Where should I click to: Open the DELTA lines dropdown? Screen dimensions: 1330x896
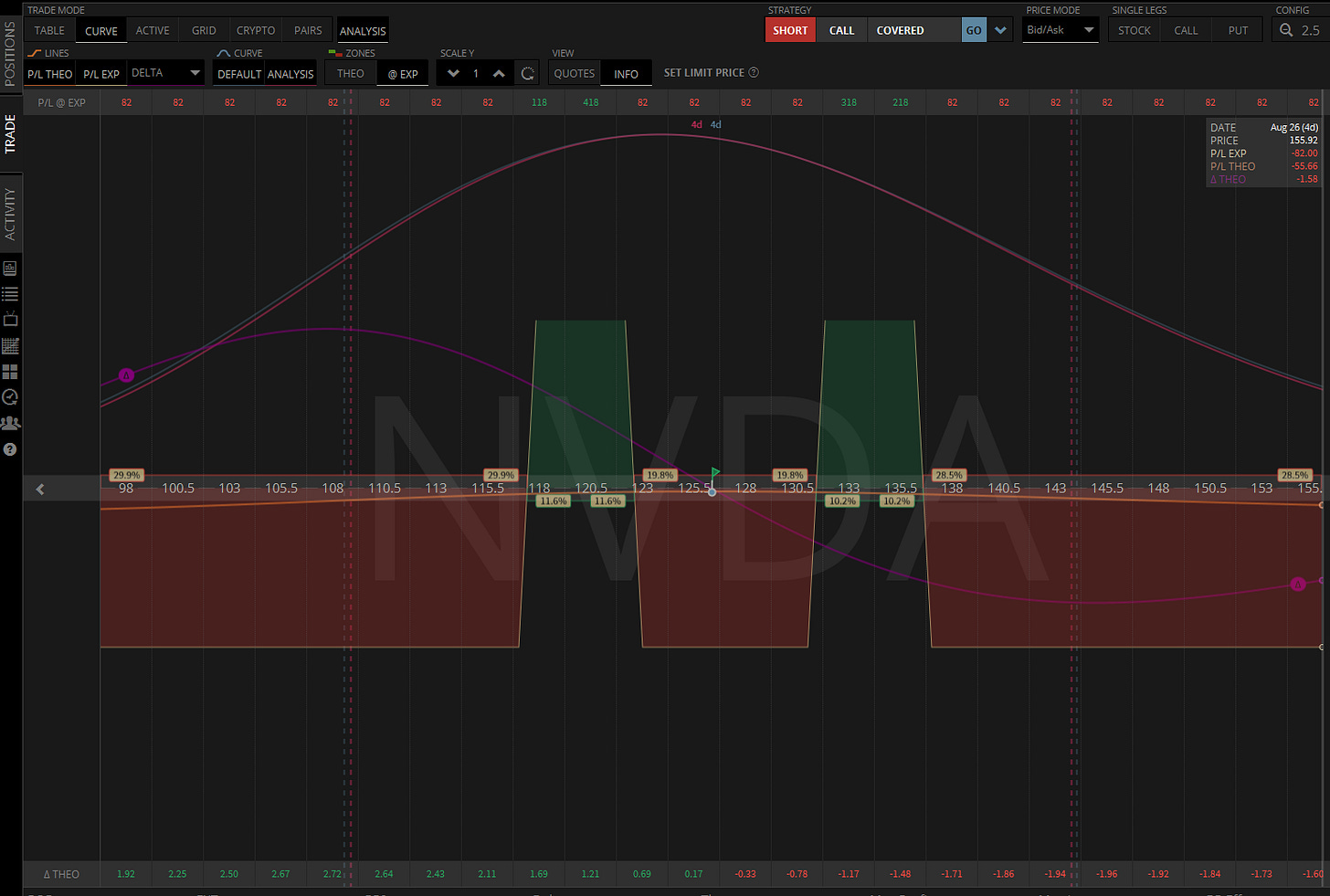(166, 73)
